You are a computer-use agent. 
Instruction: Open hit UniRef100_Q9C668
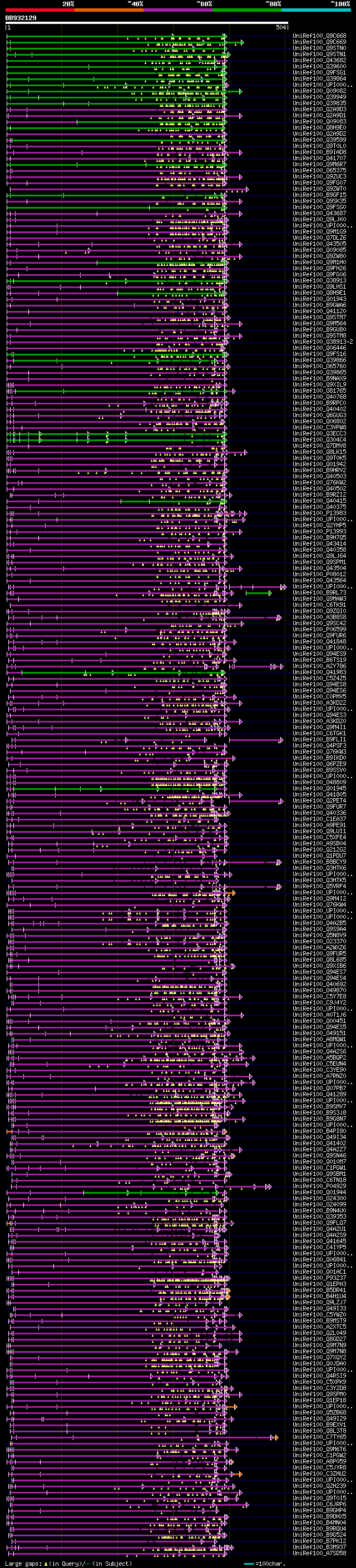[x=319, y=36]
